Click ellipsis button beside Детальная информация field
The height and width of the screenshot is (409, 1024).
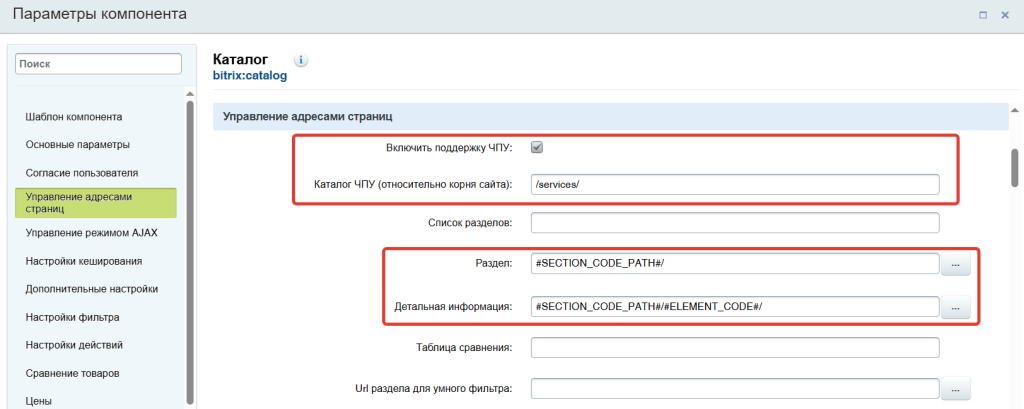click(956, 307)
